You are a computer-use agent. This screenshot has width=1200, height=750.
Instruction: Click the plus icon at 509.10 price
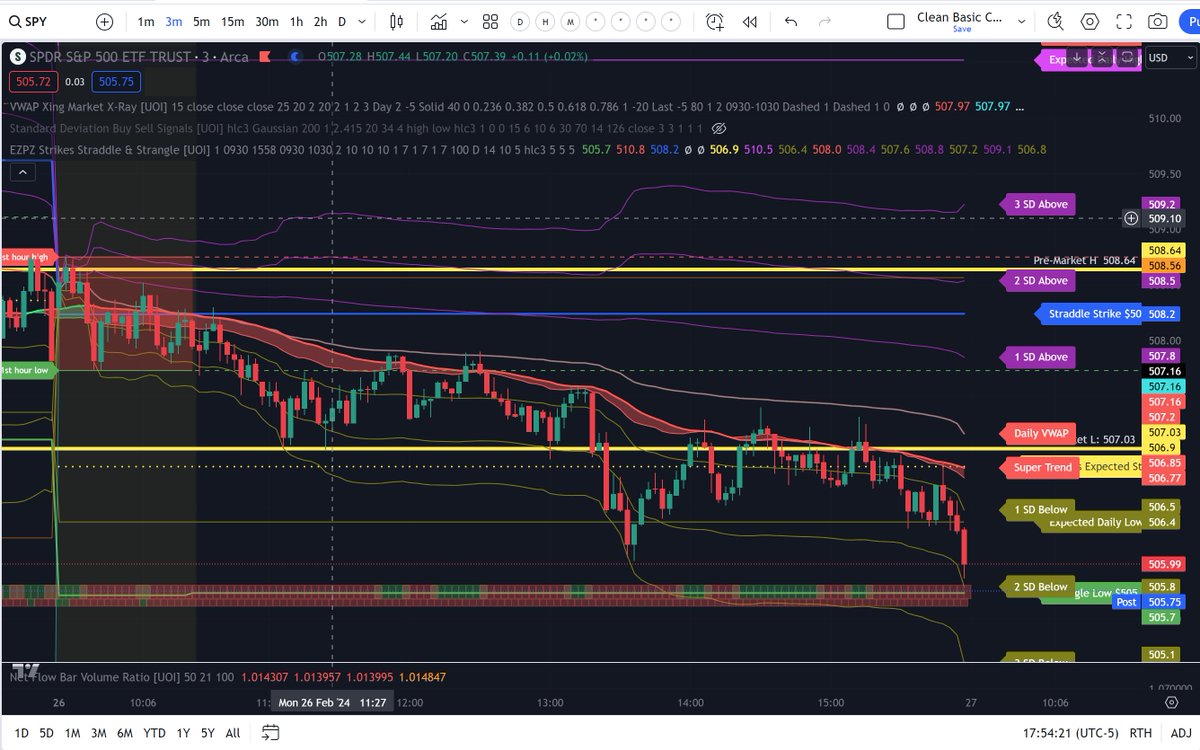click(1131, 218)
